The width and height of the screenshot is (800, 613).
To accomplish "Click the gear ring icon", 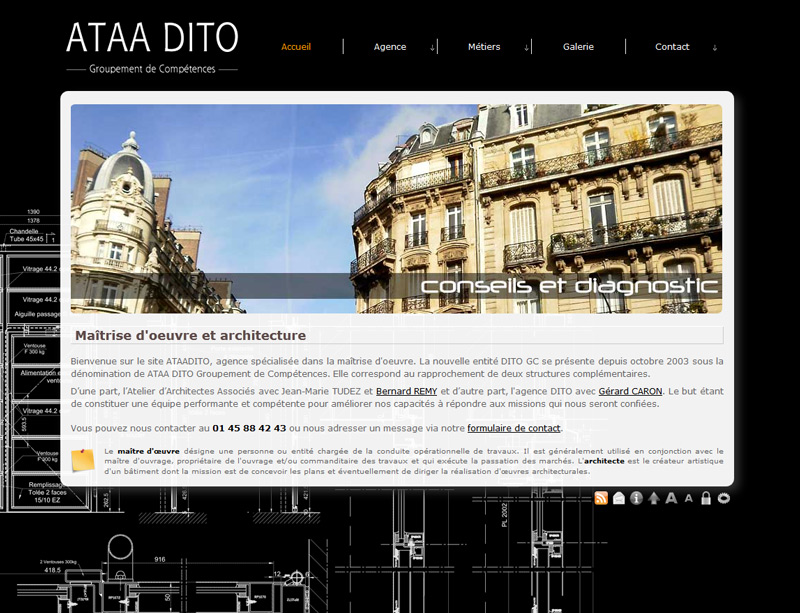I will (x=723, y=498).
